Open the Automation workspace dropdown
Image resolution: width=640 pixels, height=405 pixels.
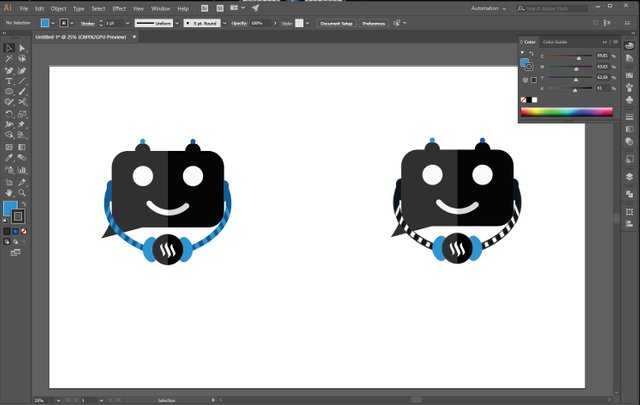489,9
